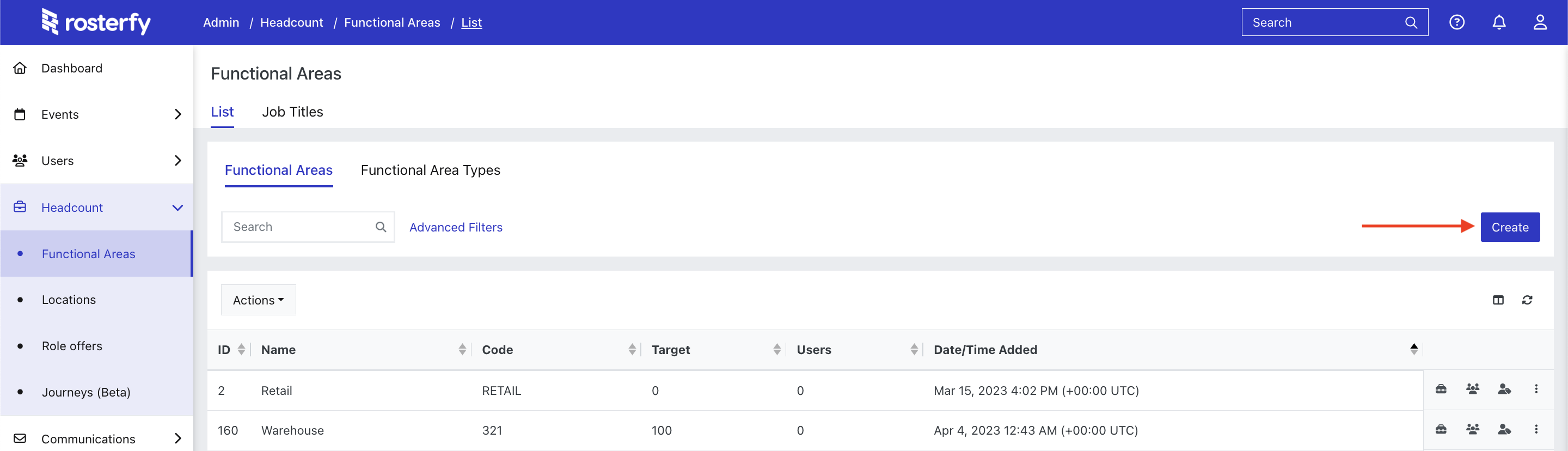Open the three-dot menu for Retail row
This screenshot has width=1568, height=451.
point(1536,389)
